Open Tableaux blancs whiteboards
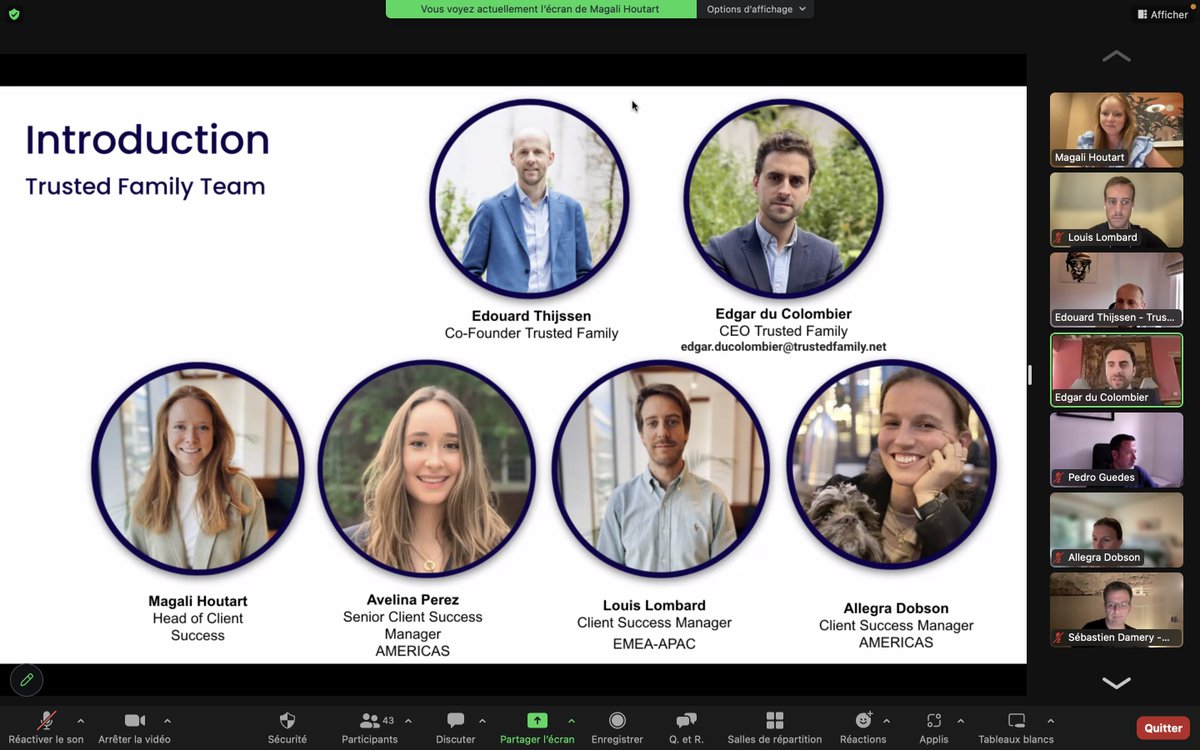 click(x=1016, y=728)
